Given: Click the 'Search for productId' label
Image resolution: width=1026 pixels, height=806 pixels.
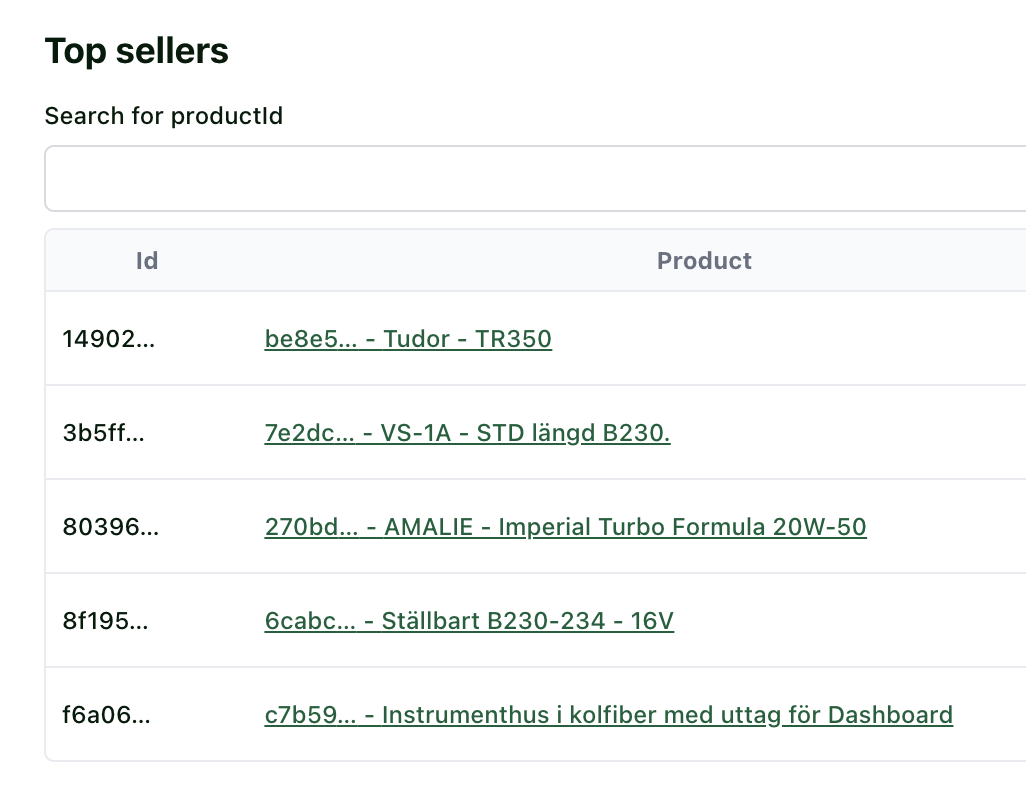Looking at the screenshot, I should coord(164,116).
